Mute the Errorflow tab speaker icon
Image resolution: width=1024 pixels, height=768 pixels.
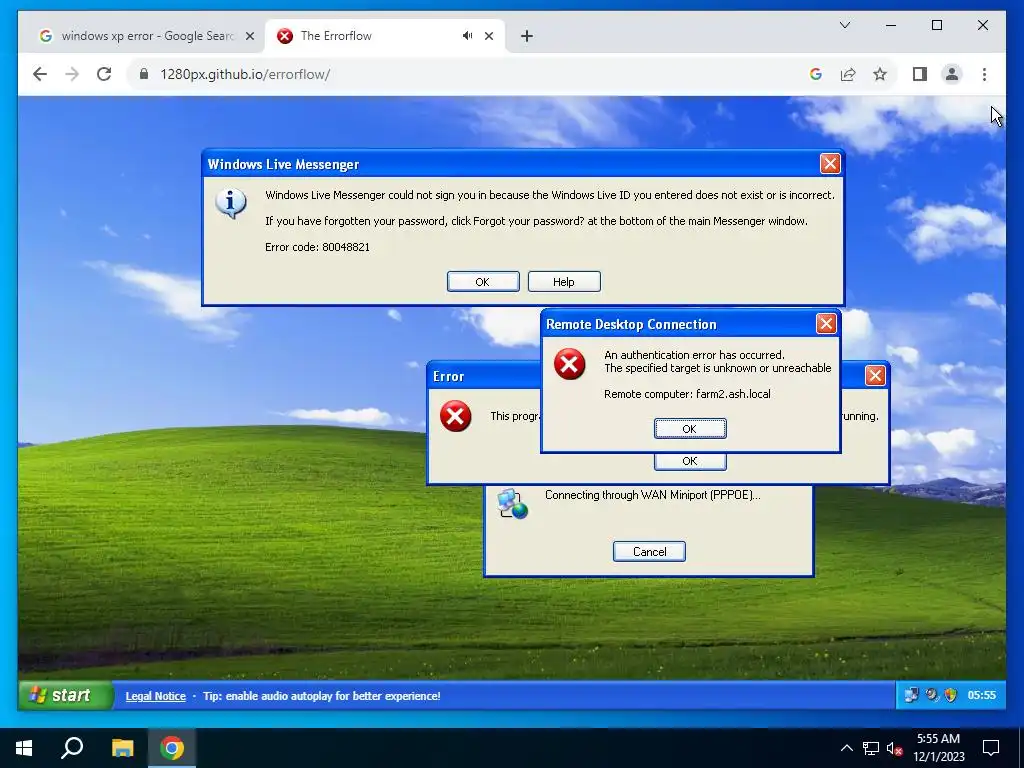(467, 36)
